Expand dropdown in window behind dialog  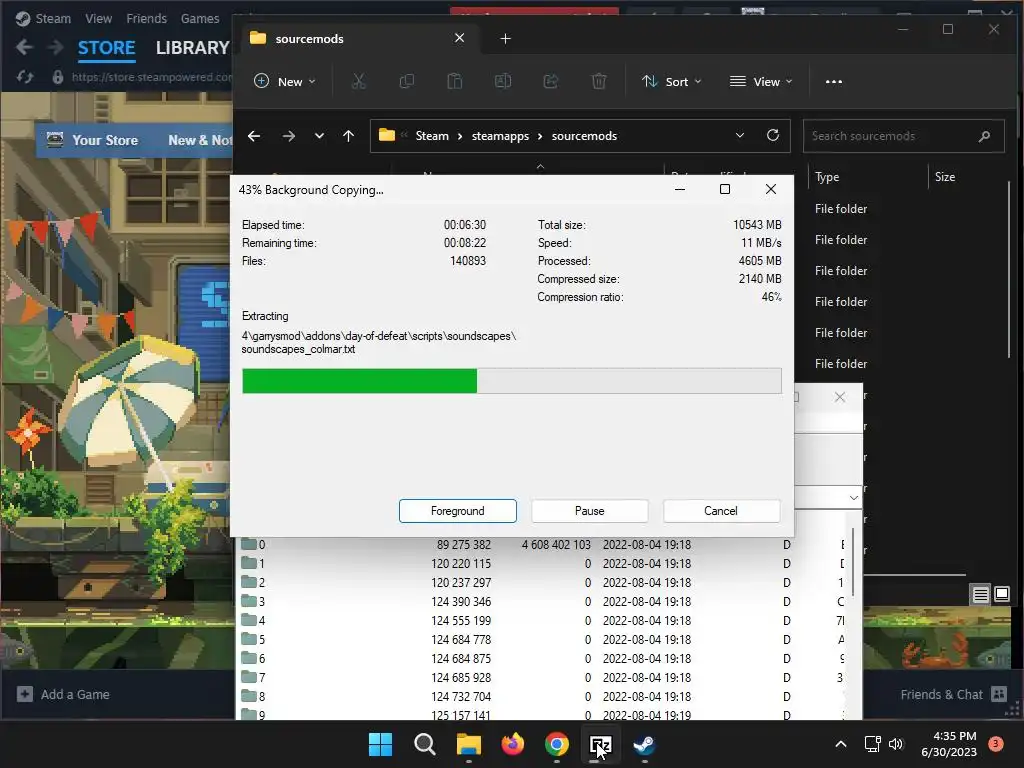tap(854, 498)
